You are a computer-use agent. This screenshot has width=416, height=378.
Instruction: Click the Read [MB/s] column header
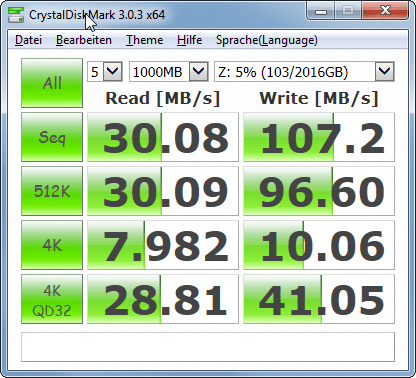click(163, 98)
